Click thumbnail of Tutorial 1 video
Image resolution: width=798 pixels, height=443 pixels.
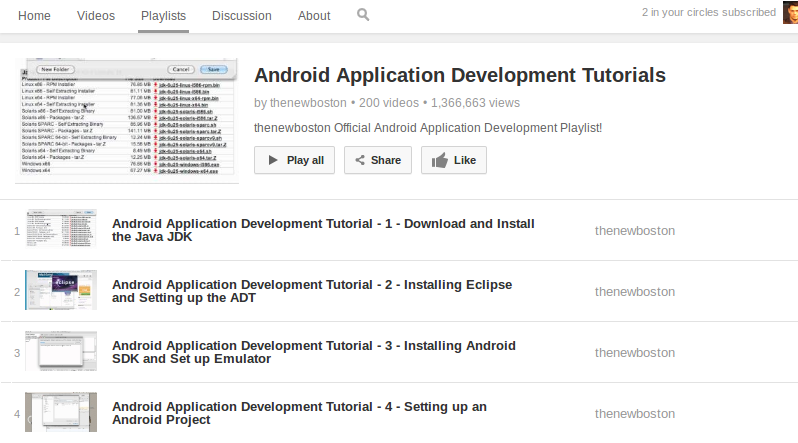point(61,229)
